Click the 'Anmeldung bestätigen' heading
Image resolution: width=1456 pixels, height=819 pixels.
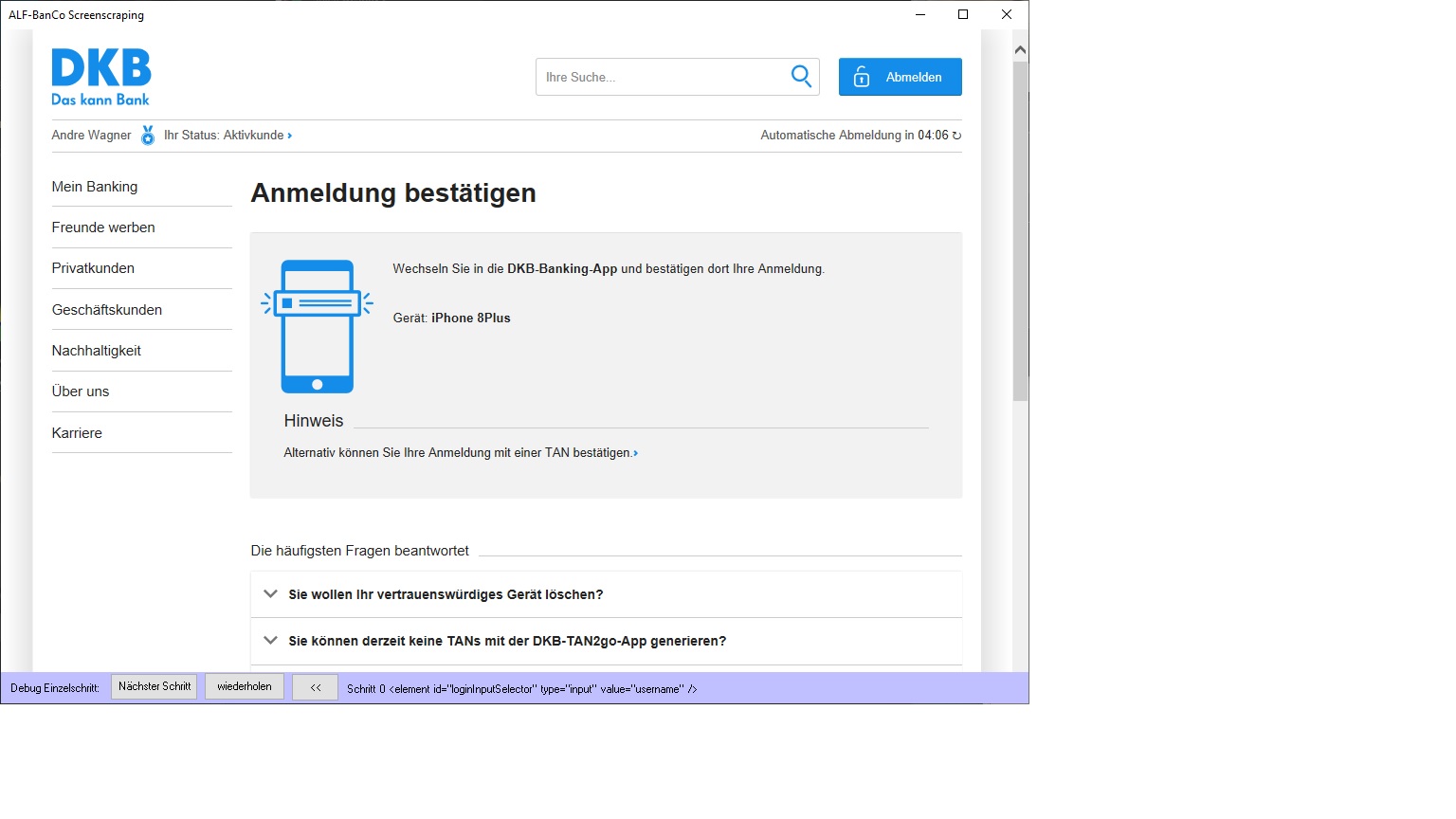[393, 193]
